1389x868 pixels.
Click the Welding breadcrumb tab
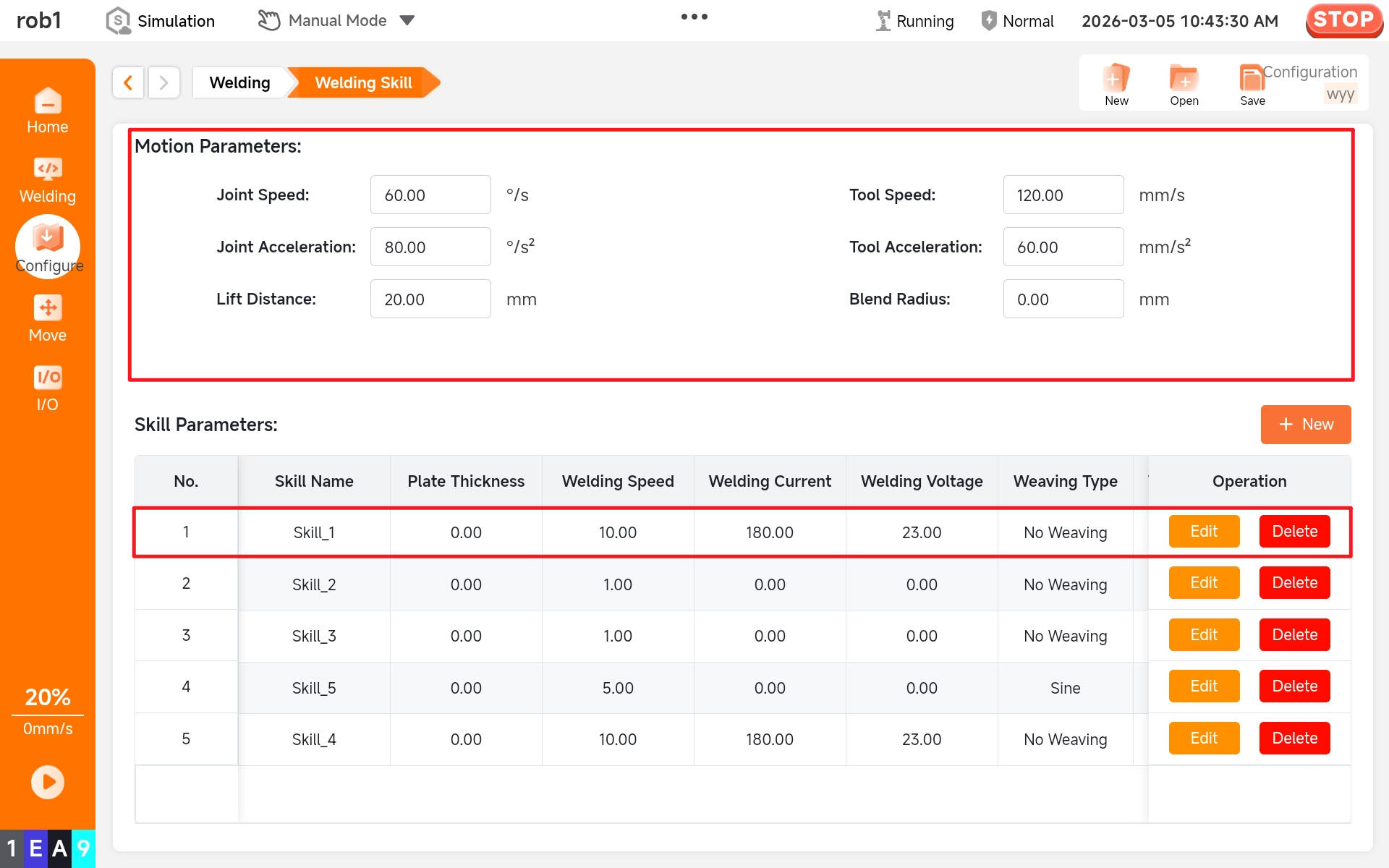click(239, 82)
